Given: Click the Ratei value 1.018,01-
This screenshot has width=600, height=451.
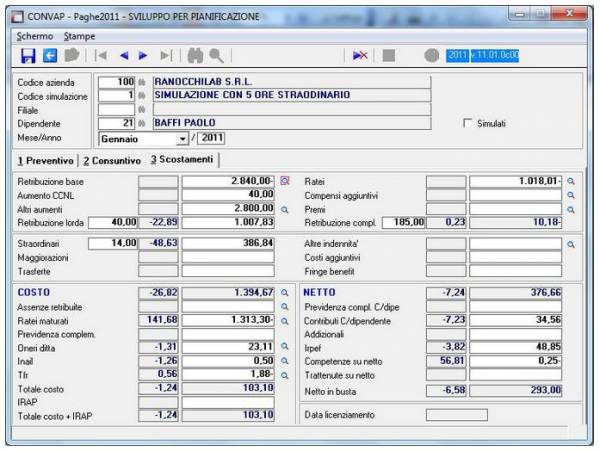Looking at the screenshot, I should click(x=515, y=181).
